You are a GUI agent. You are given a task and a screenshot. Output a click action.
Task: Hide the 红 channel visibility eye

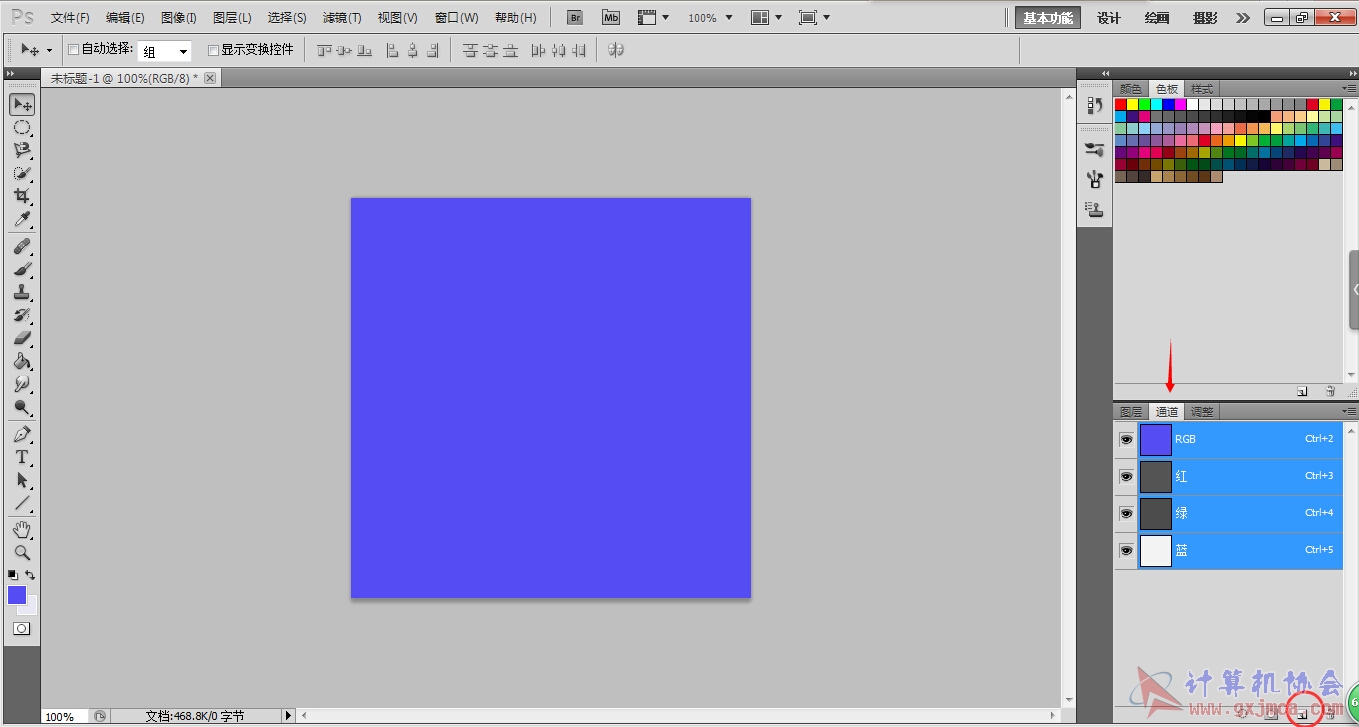[x=1126, y=476]
